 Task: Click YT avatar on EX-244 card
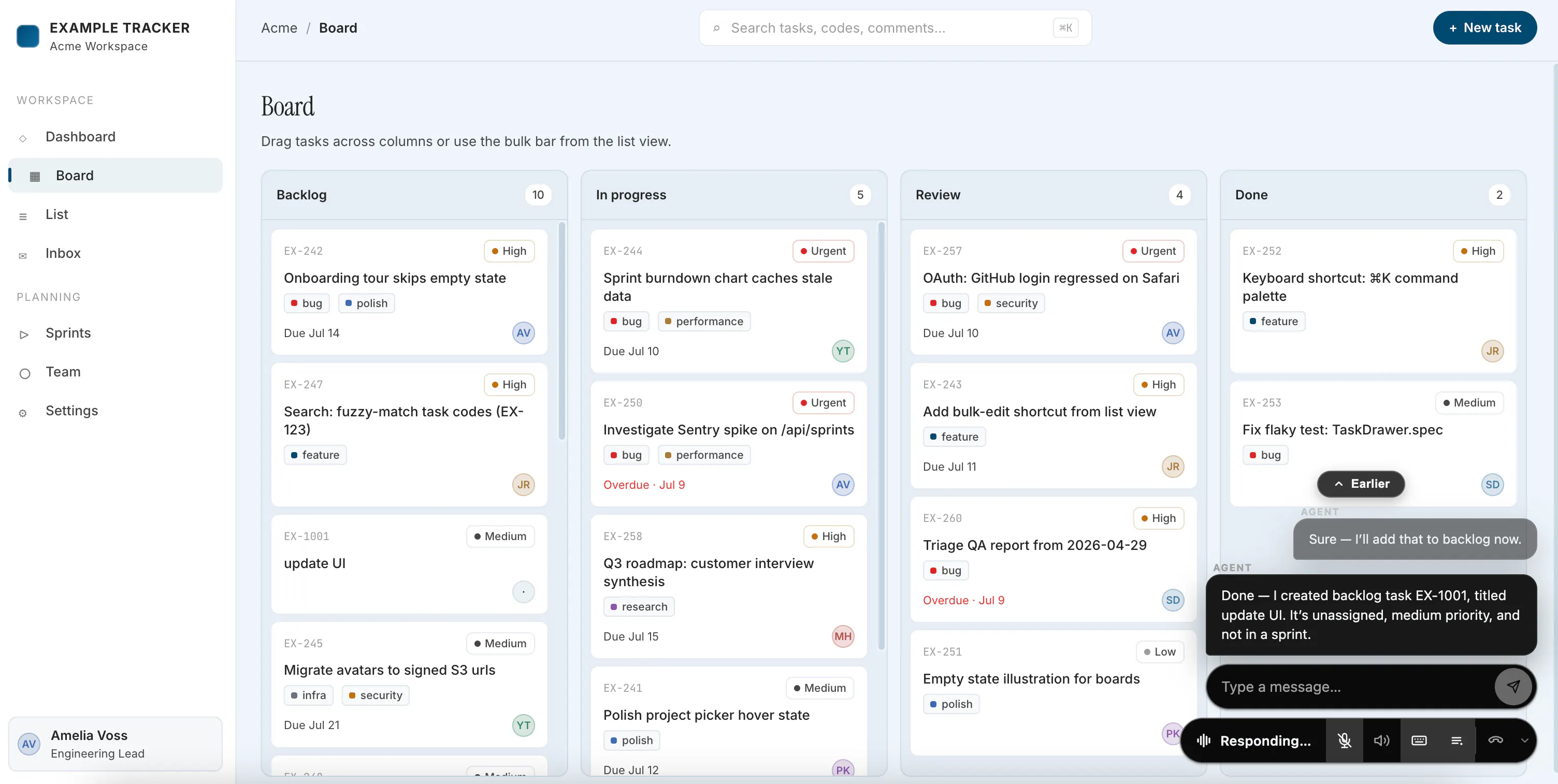843,351
